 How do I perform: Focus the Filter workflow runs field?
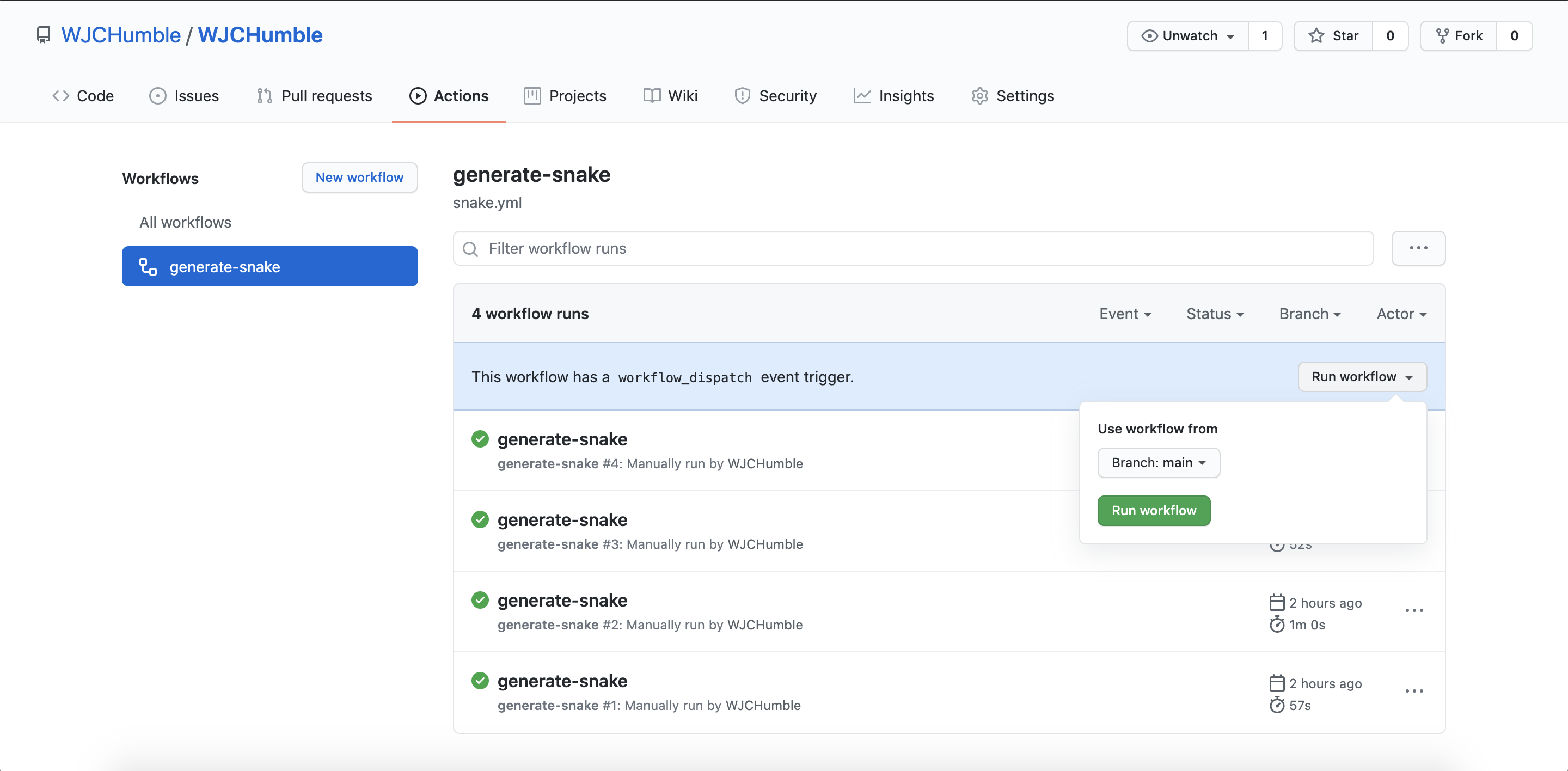pyautogui.click(x=913, y=248)
